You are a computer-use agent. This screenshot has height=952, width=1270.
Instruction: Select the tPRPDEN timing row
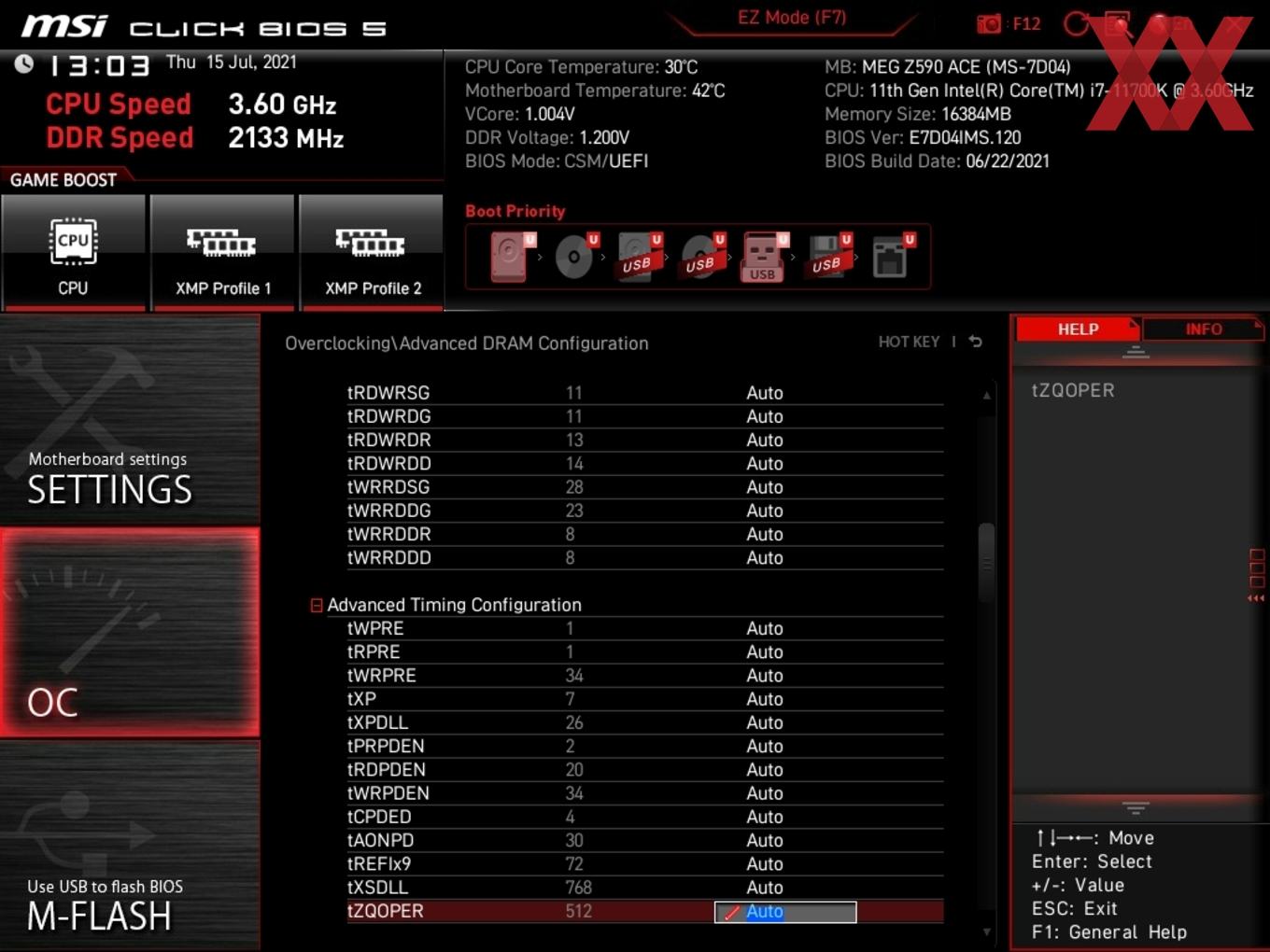tap(645, 747)
